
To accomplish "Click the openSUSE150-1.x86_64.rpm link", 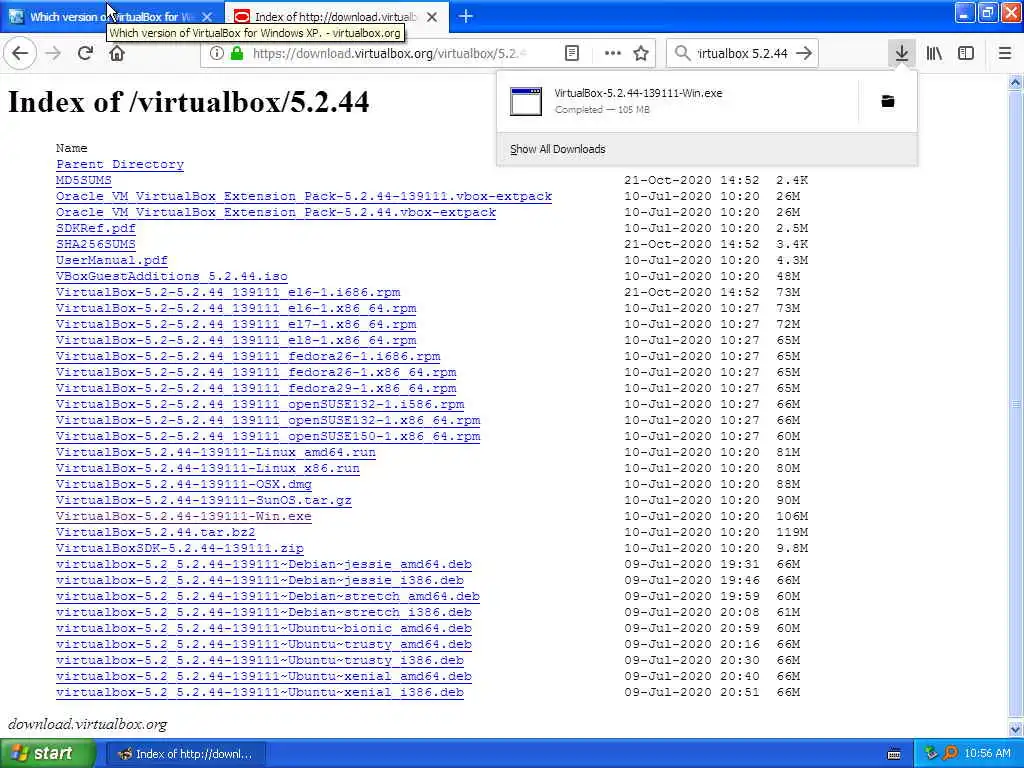I will tap(268, 436).
